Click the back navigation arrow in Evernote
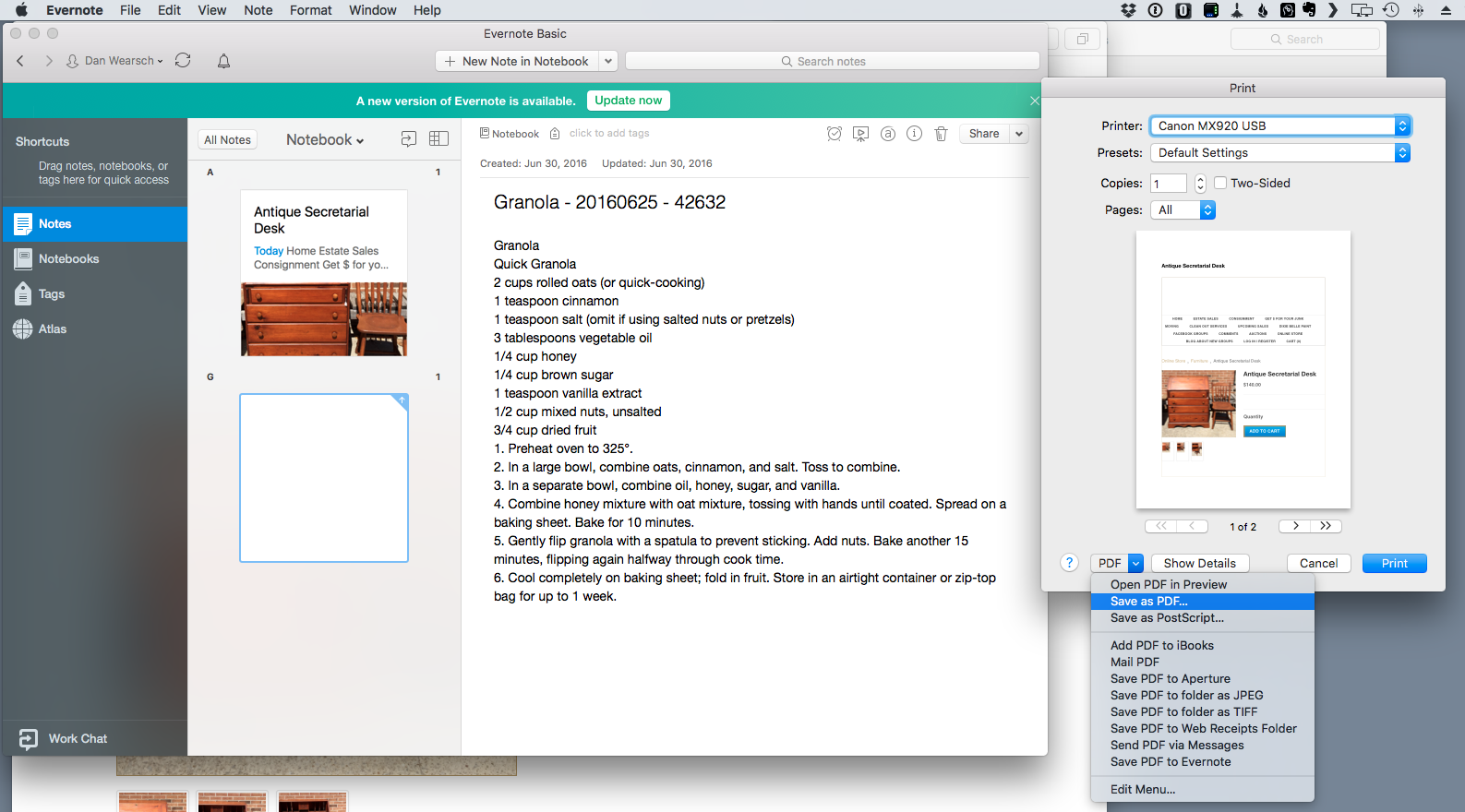 click(20, 61)
